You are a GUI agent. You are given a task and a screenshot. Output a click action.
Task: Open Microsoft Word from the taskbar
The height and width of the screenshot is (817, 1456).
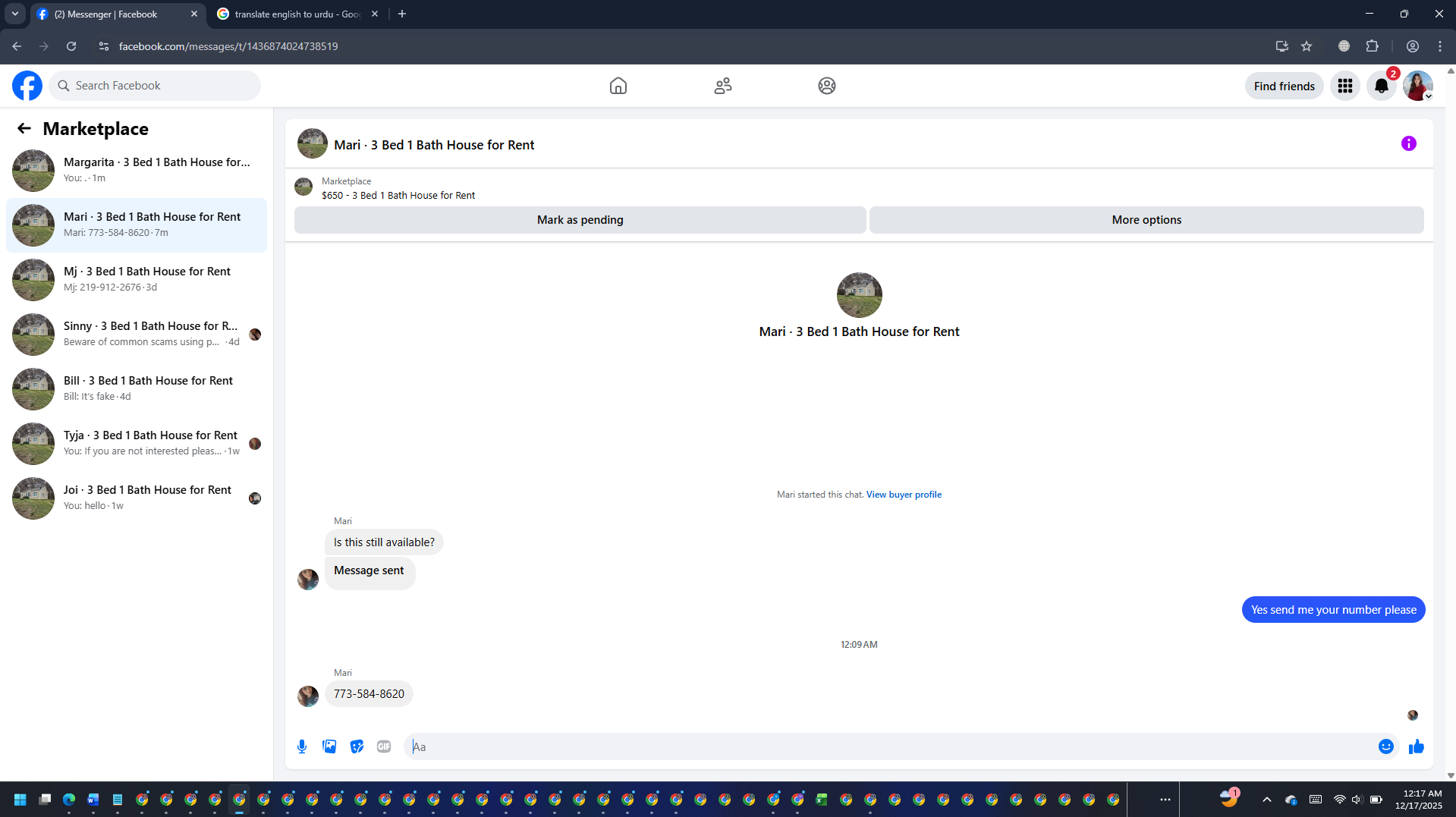[x=93, y=800]
